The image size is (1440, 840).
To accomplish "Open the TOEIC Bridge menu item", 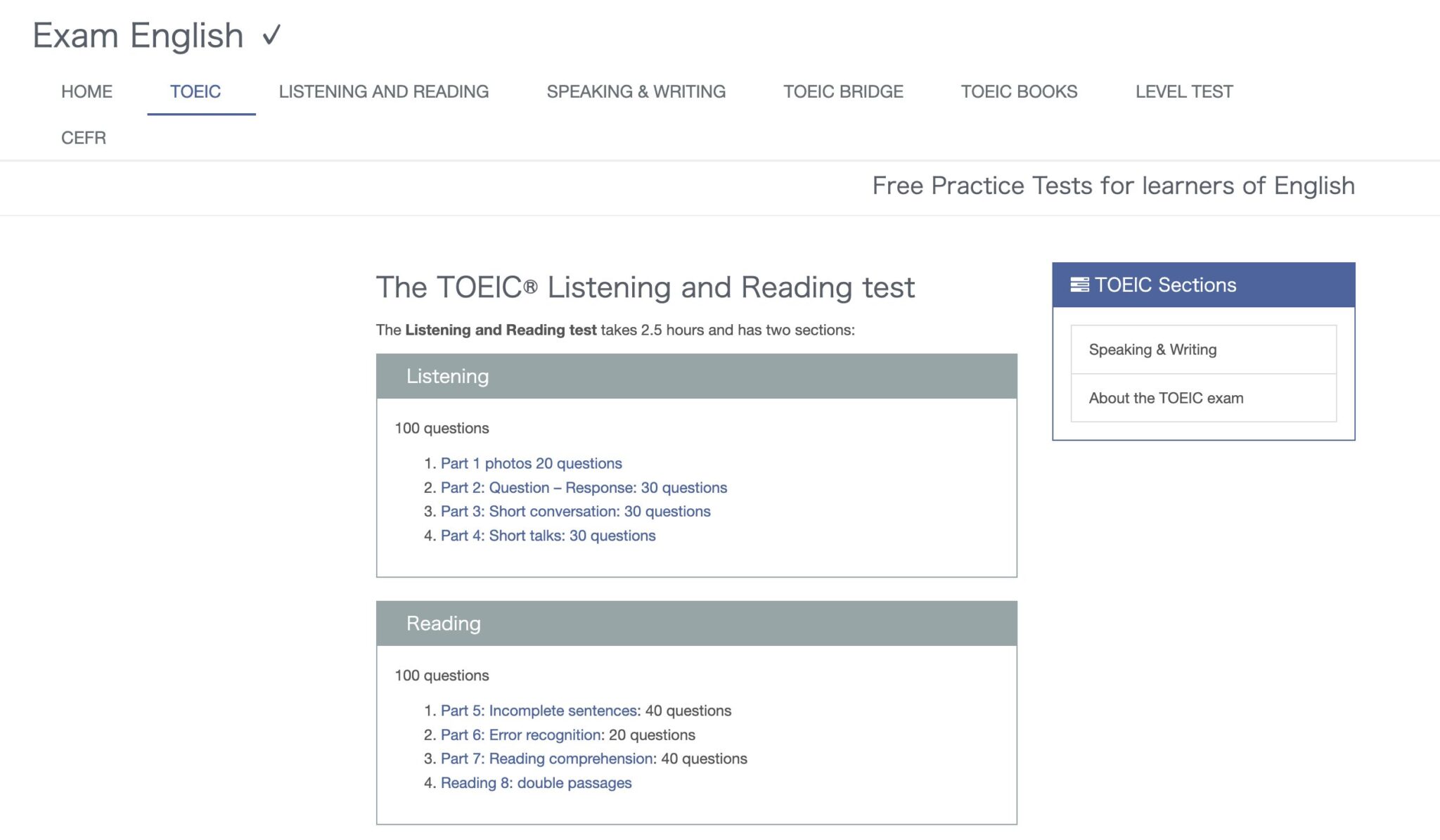I will (843, 91).
